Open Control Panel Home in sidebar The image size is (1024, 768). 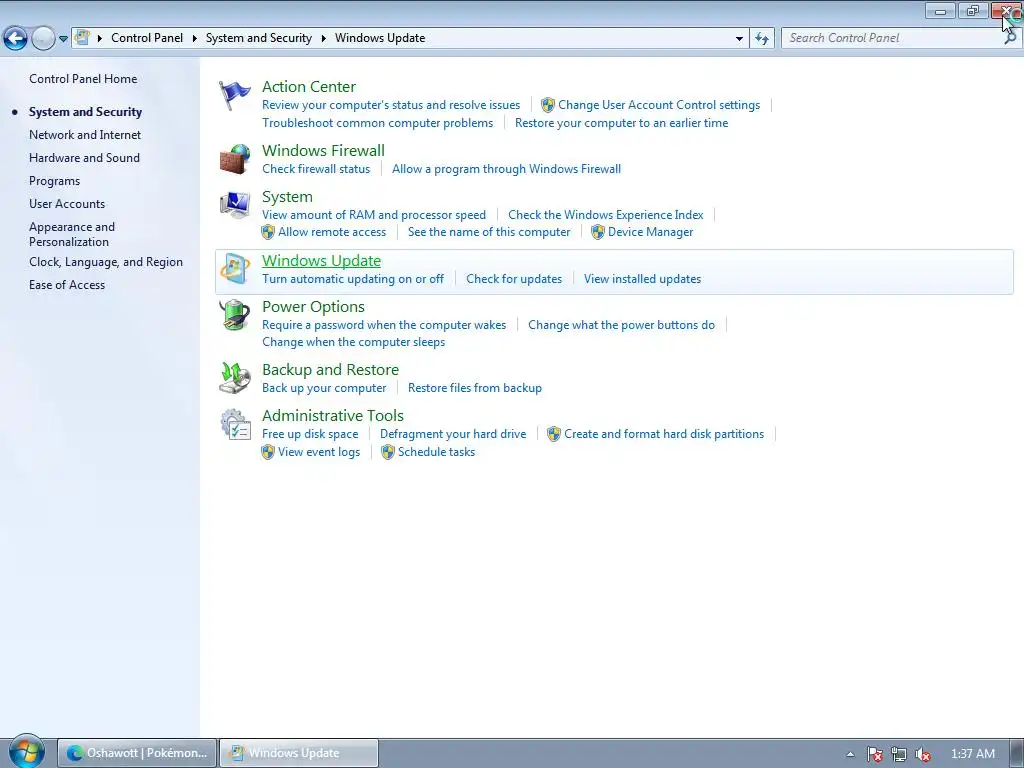click(83, 79)
